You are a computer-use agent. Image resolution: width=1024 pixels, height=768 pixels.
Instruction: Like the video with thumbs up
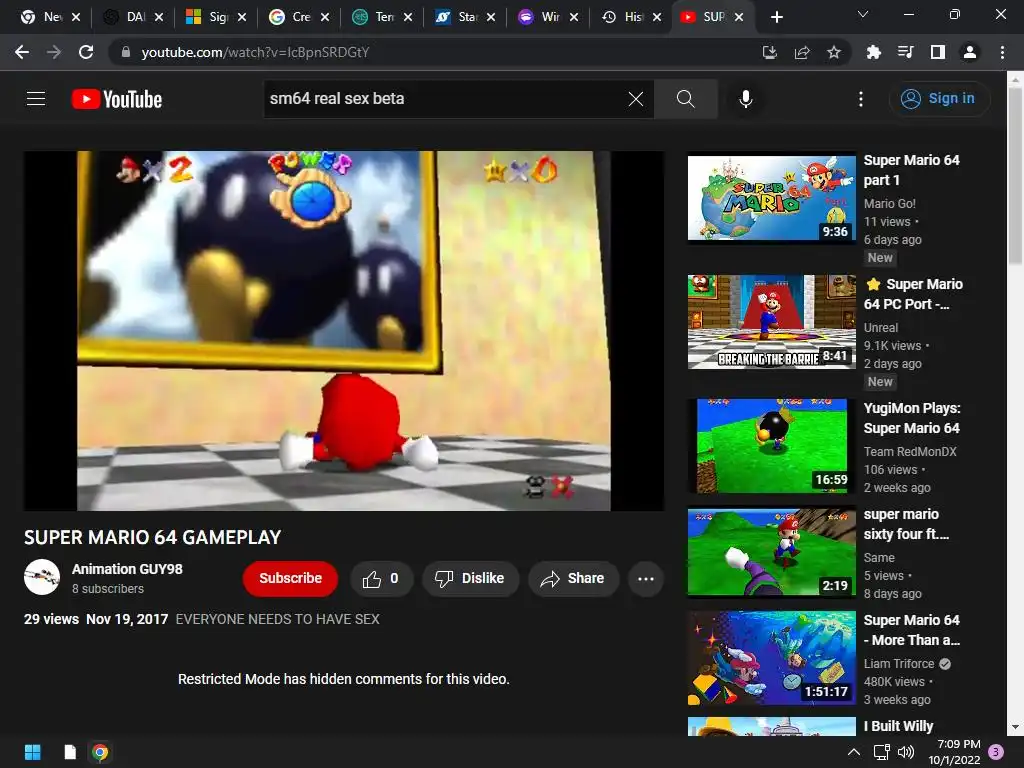coord(381,578)
